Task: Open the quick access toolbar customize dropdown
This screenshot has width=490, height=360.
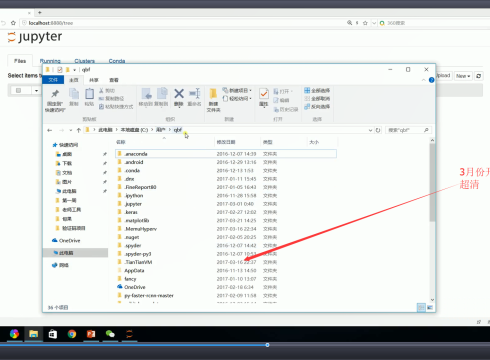Action: point(75,70)
